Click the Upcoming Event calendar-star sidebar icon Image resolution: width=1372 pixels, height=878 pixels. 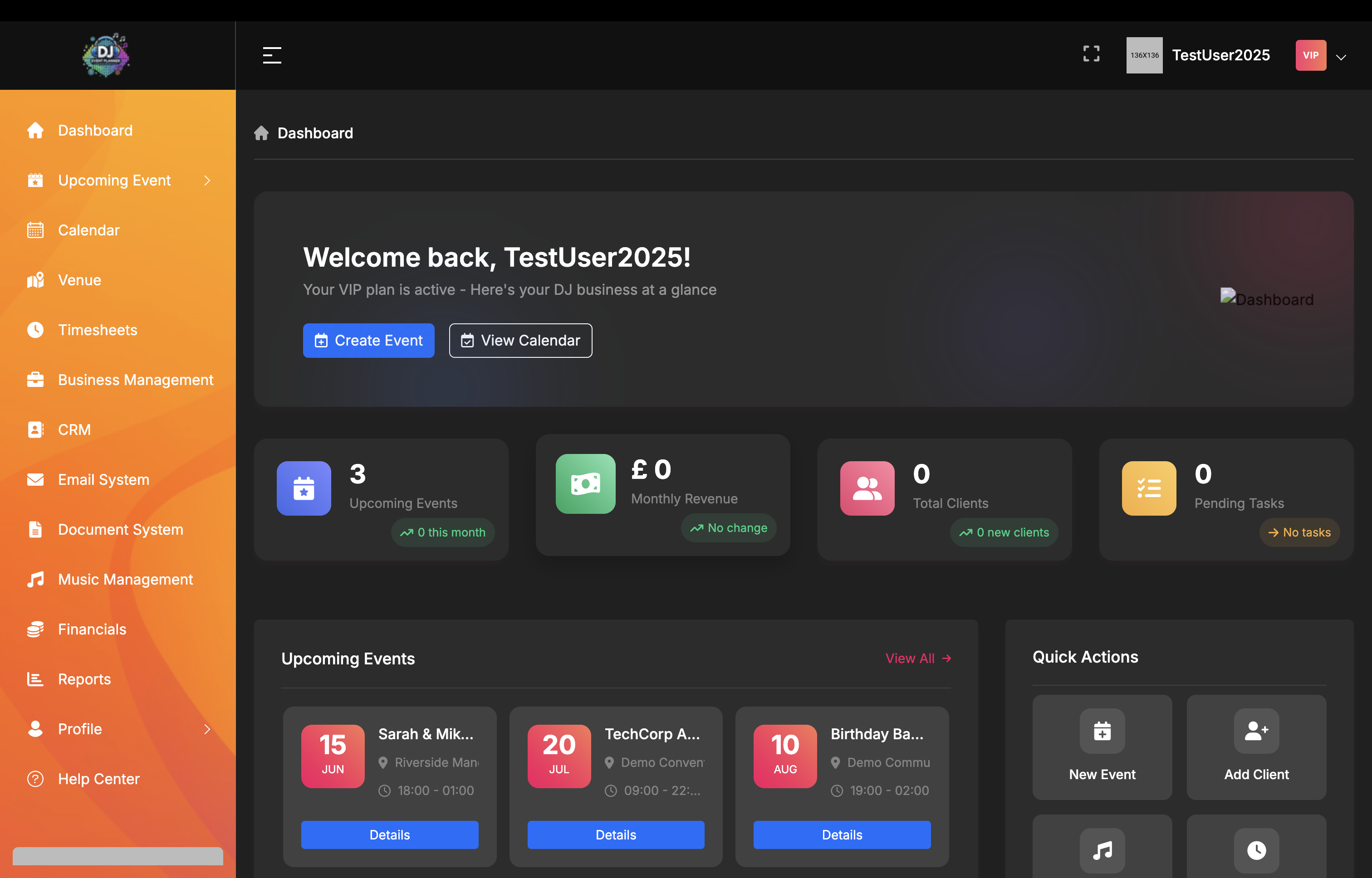click(x=35, y=180)
